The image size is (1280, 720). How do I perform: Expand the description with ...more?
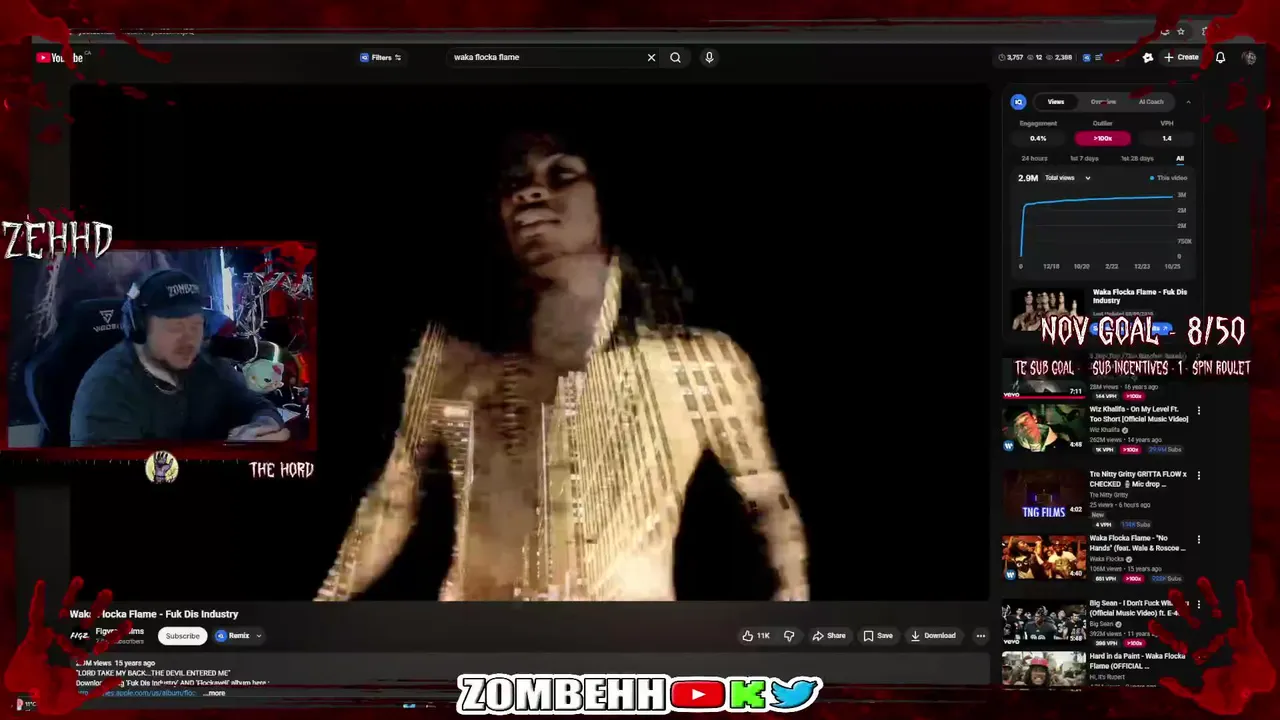(x=215, y=693)
